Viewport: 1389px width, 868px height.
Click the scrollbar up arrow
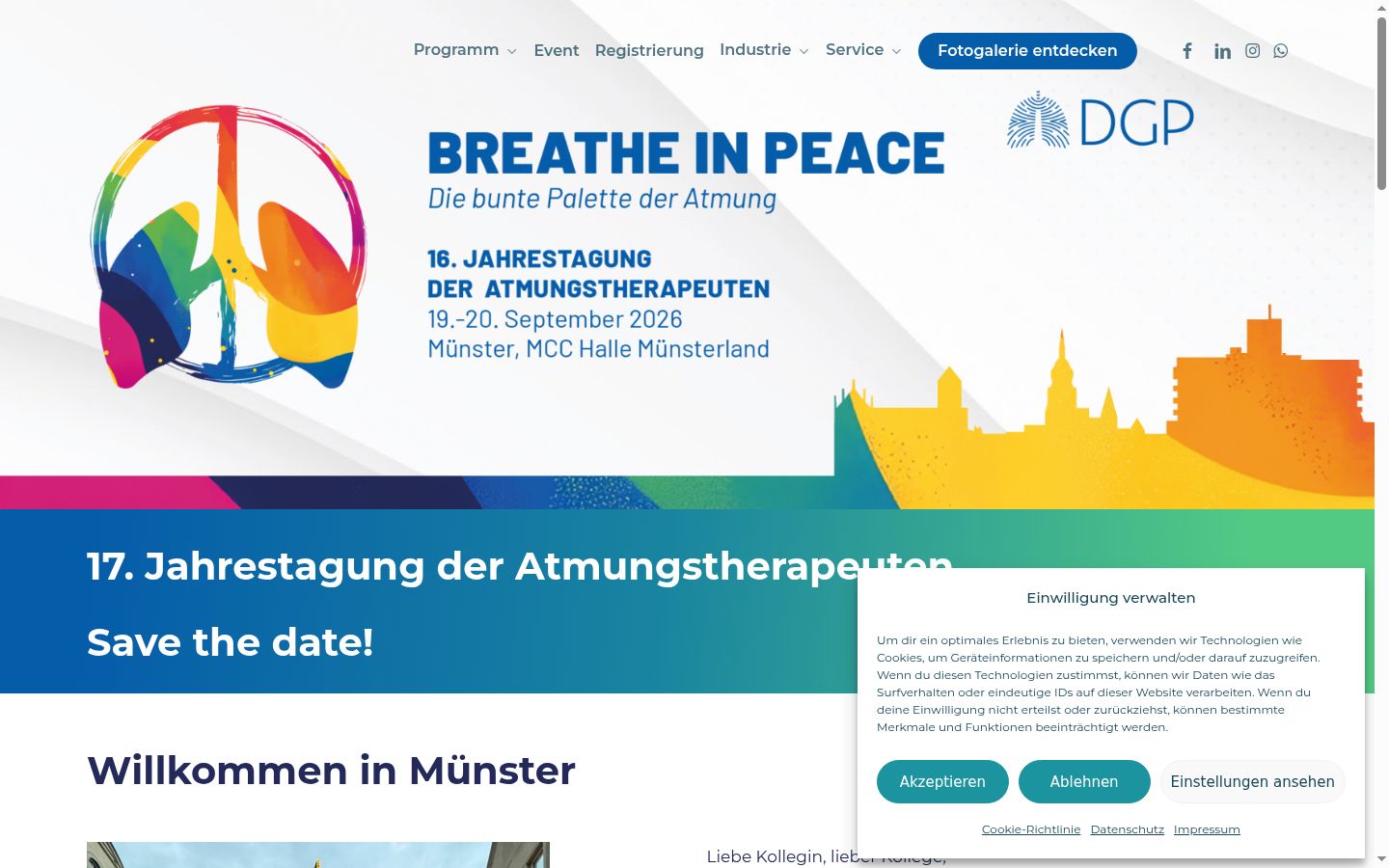[1381, 8]
